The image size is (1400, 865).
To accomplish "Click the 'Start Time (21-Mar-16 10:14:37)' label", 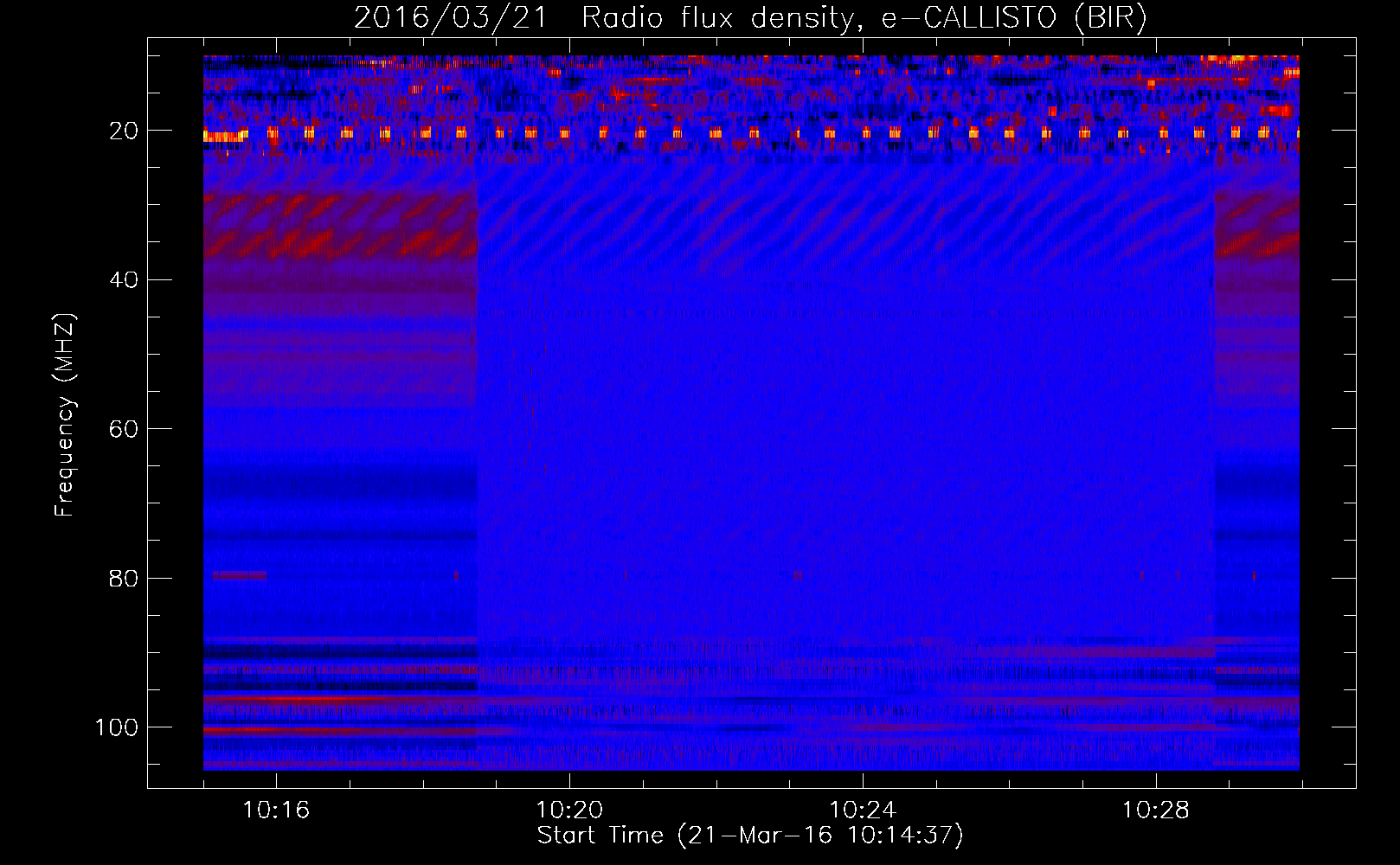I will 750,835.
